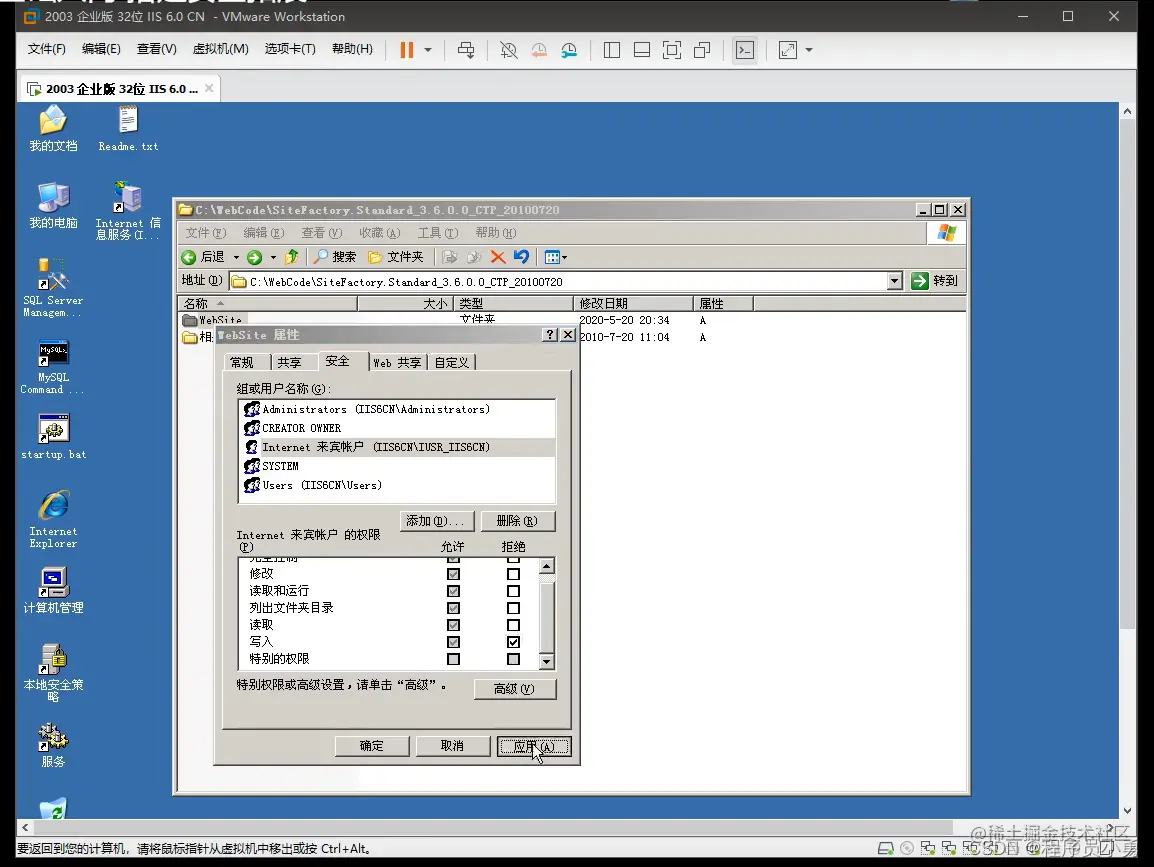Screen dimensions: 1154x867
Task: Open the VMware 选项卡(T) menu
Action: pos(290,49)
